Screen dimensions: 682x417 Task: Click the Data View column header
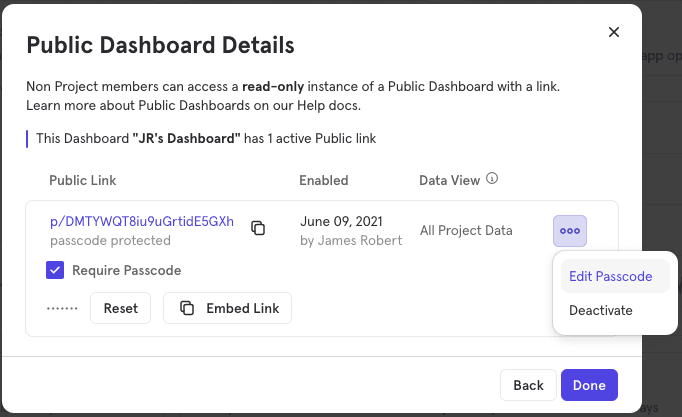point(450,181)
